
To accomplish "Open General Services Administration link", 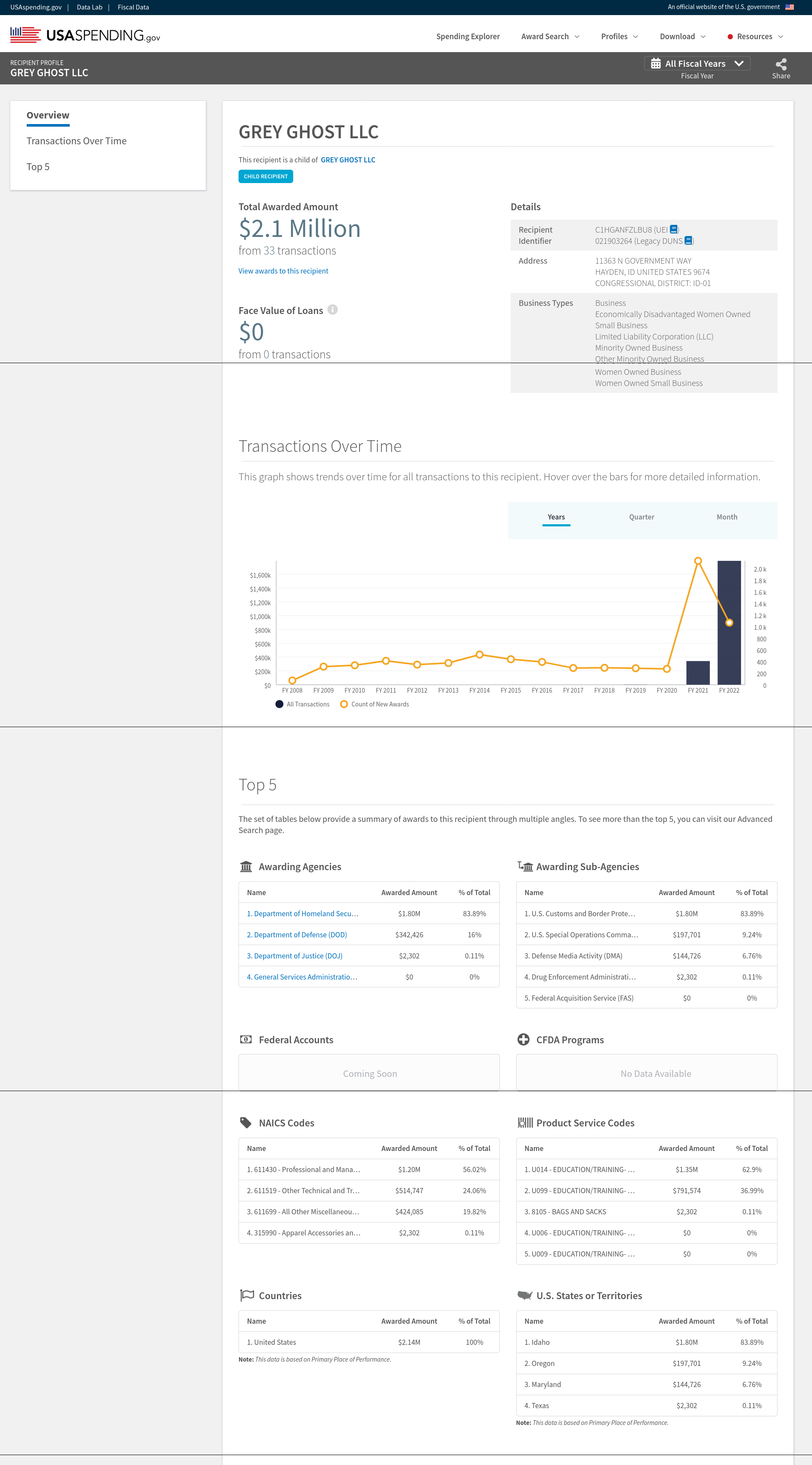I will tap(302, 977).
